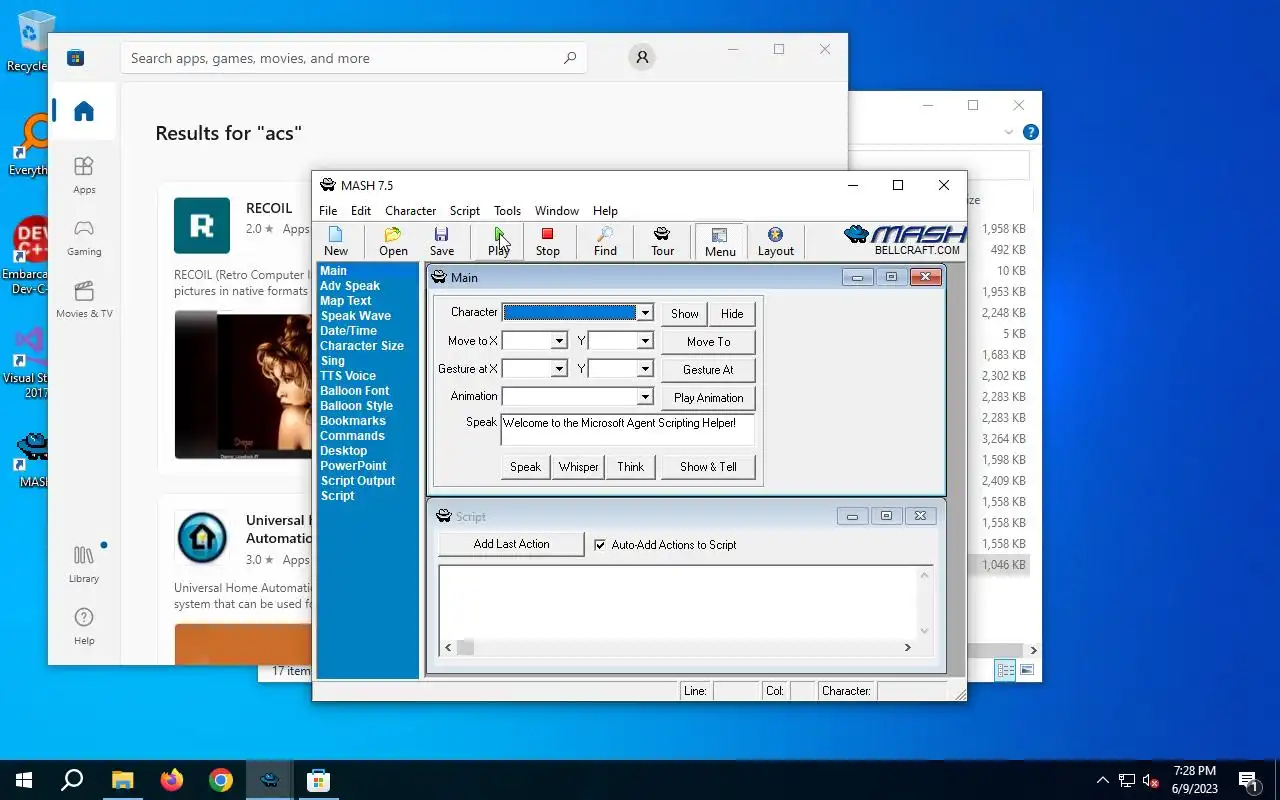
Task: Click the Play Animation button
Action: click(x=708, y=397)
